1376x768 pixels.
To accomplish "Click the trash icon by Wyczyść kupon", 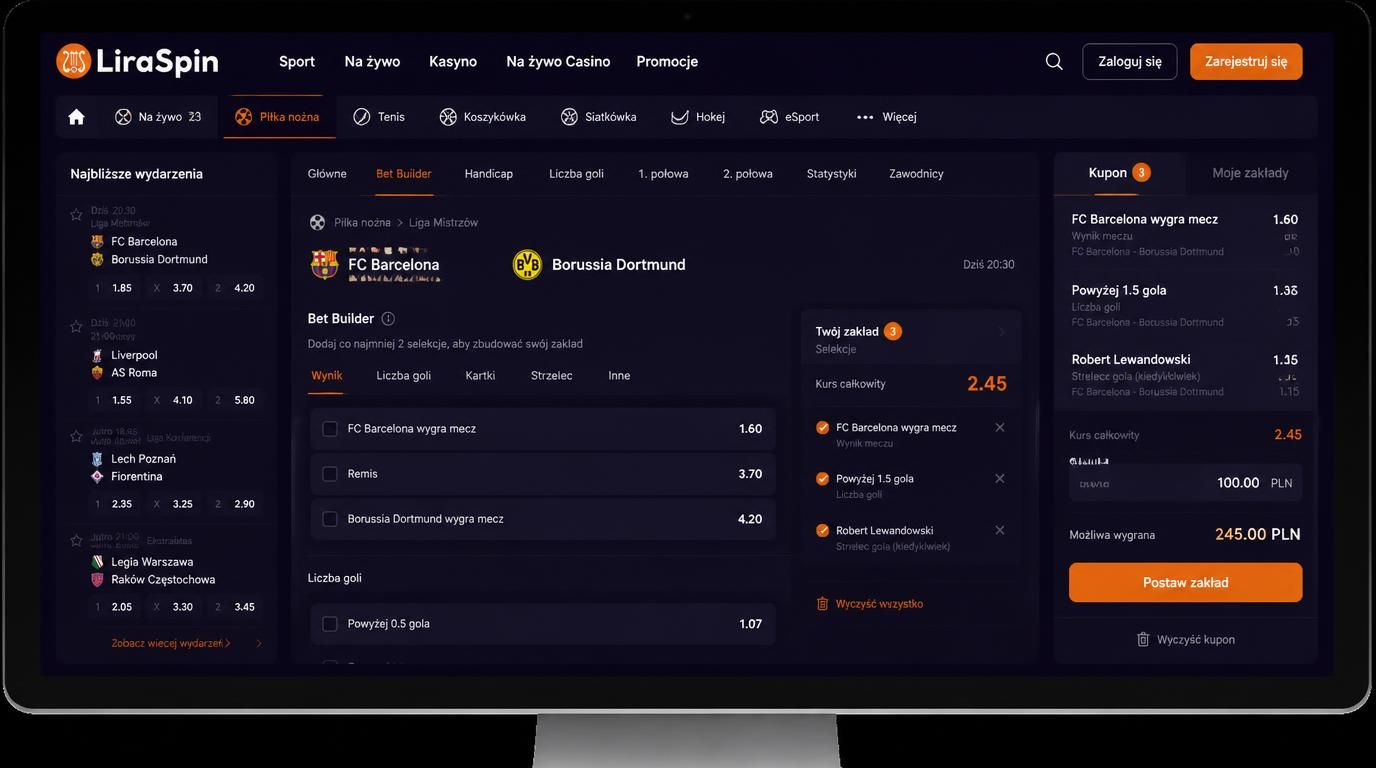I will [1143, 639].
